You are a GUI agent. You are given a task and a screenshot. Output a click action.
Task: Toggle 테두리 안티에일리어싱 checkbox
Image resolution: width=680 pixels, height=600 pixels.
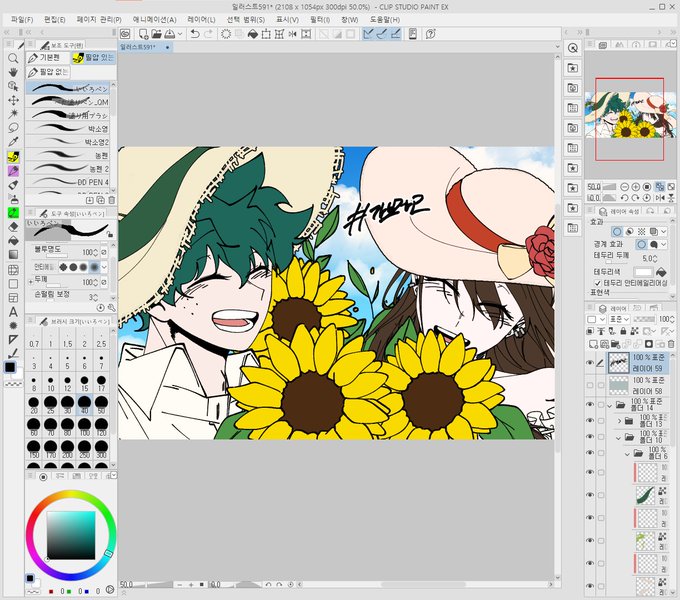click(598, 283)
